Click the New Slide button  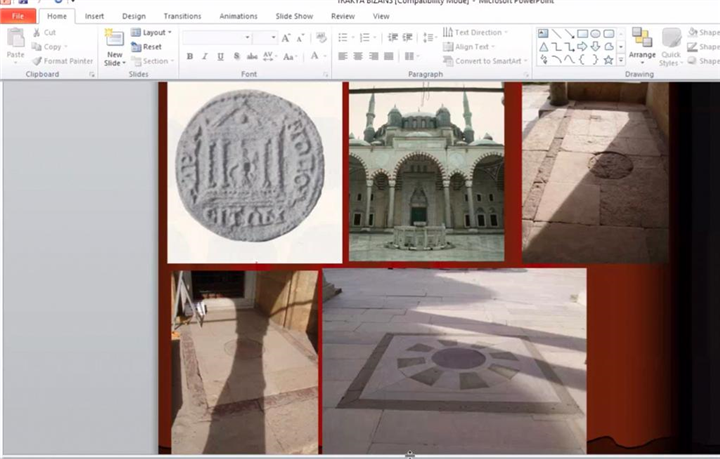coord(114,47)
